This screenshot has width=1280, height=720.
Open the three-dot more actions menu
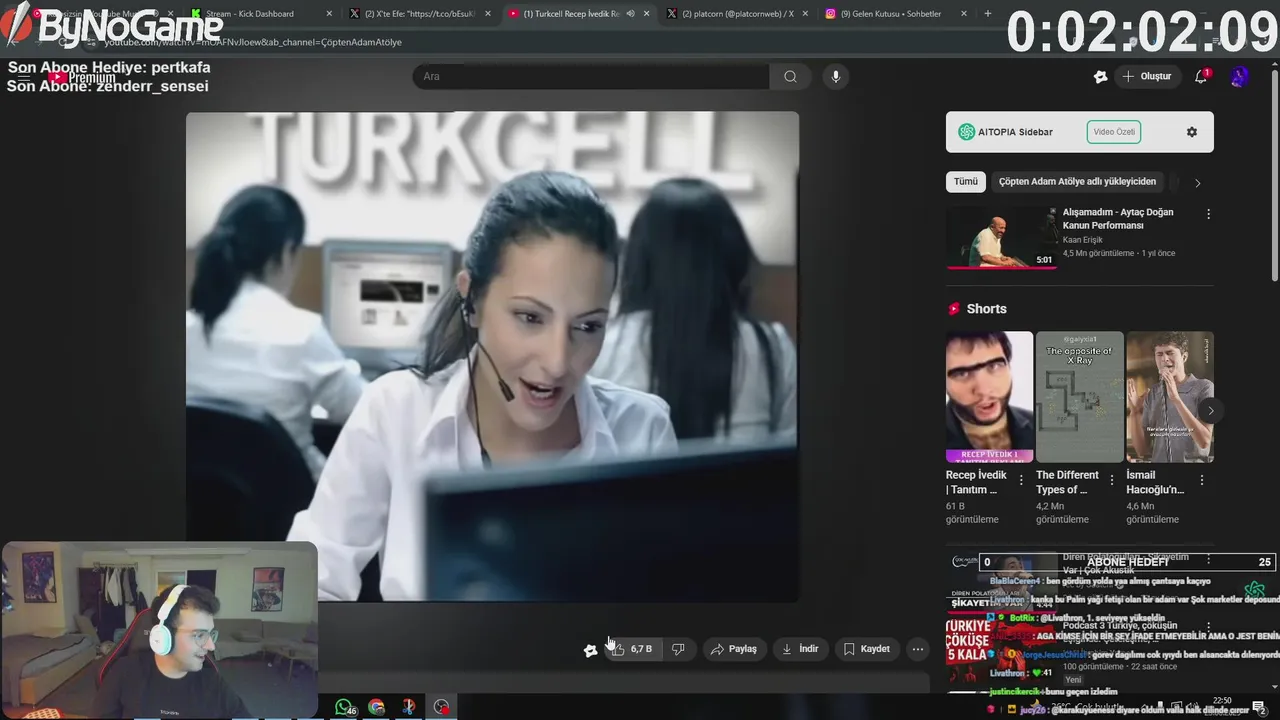pos(918,649)
